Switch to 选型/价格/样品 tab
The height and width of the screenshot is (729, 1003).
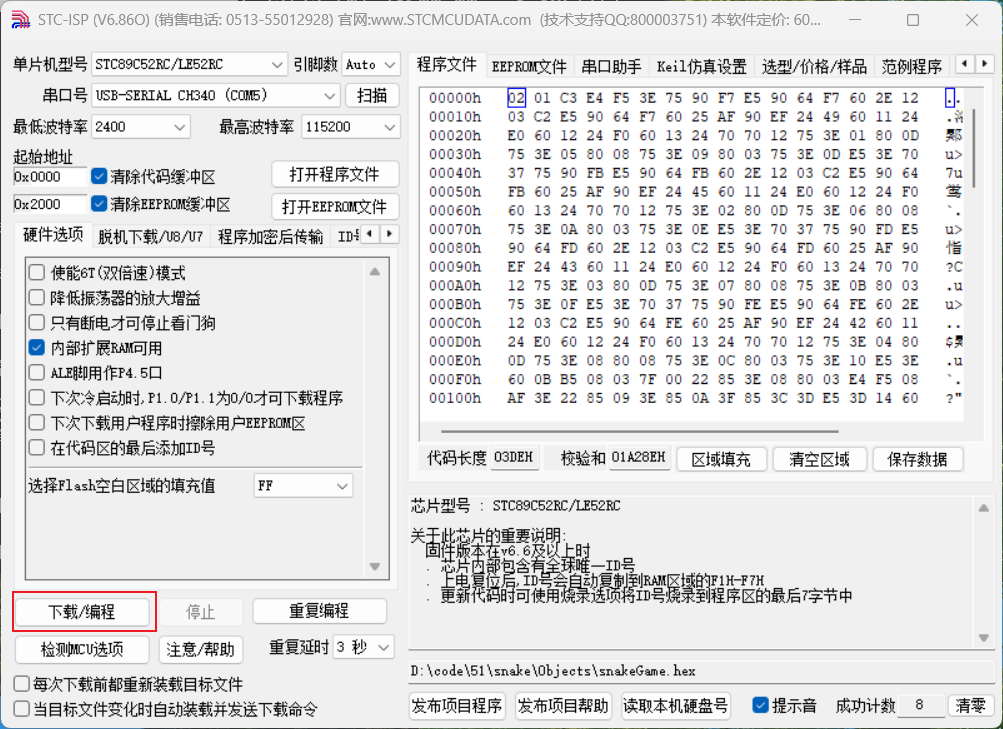click(814, 67)
